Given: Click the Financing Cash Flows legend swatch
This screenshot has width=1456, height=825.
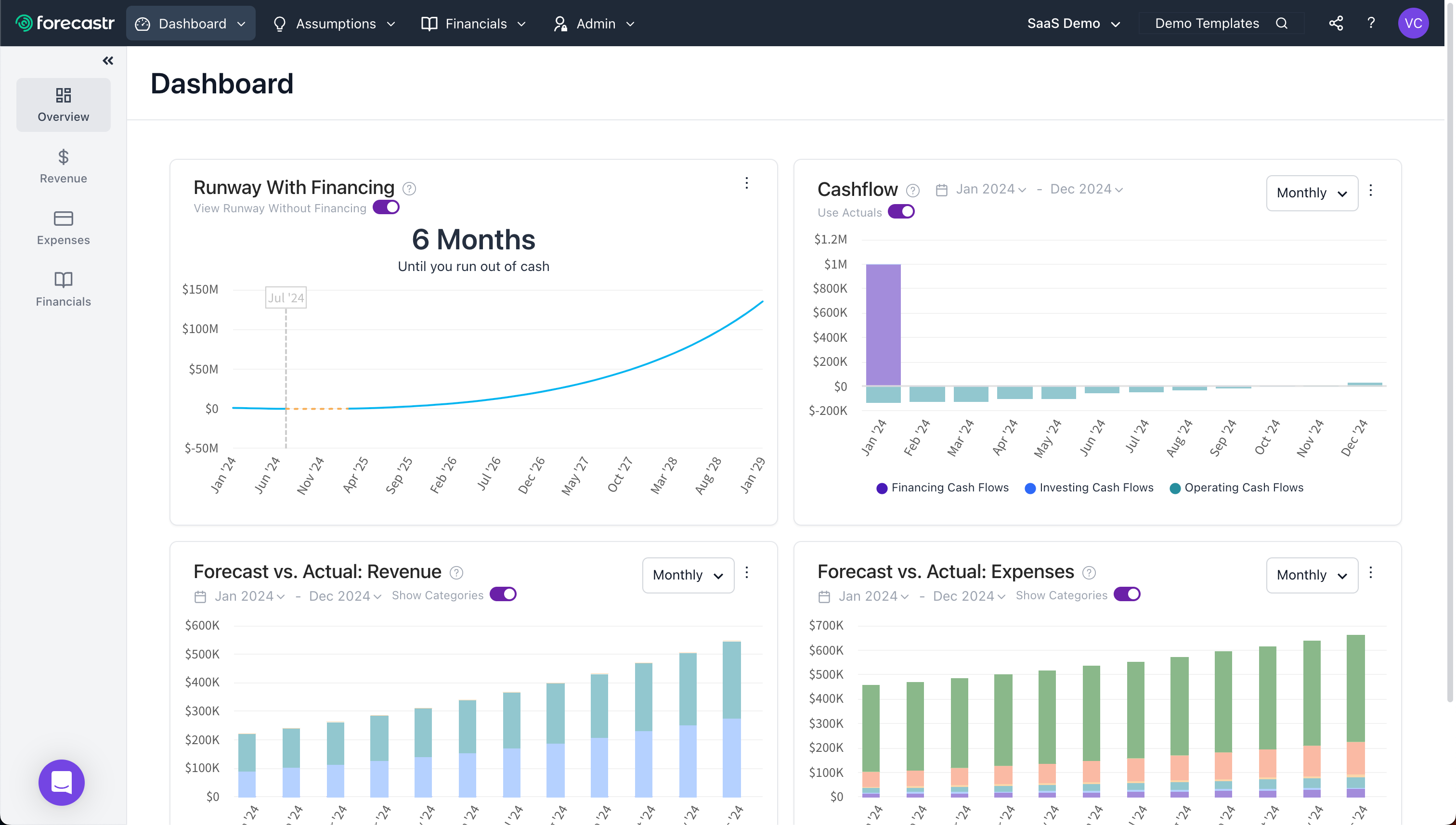Looking at the screenshot, I should (882, 487).
